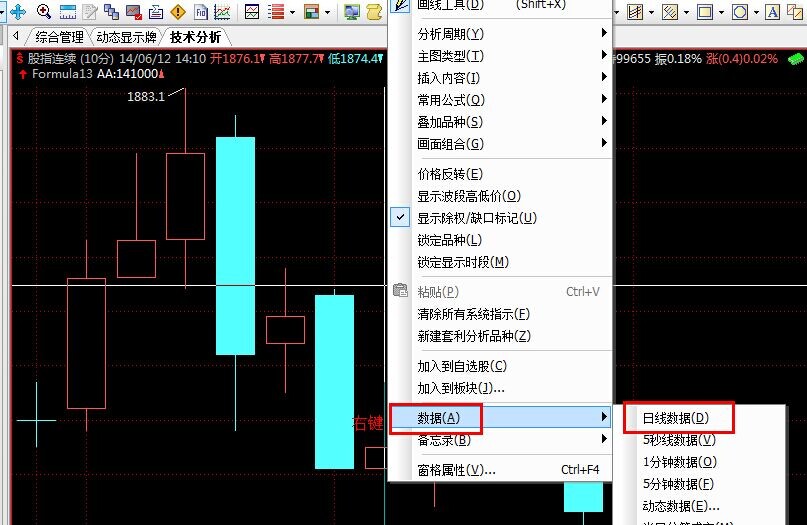Click the colored layout panes icon
807x525 pixels.
(311, 11)
